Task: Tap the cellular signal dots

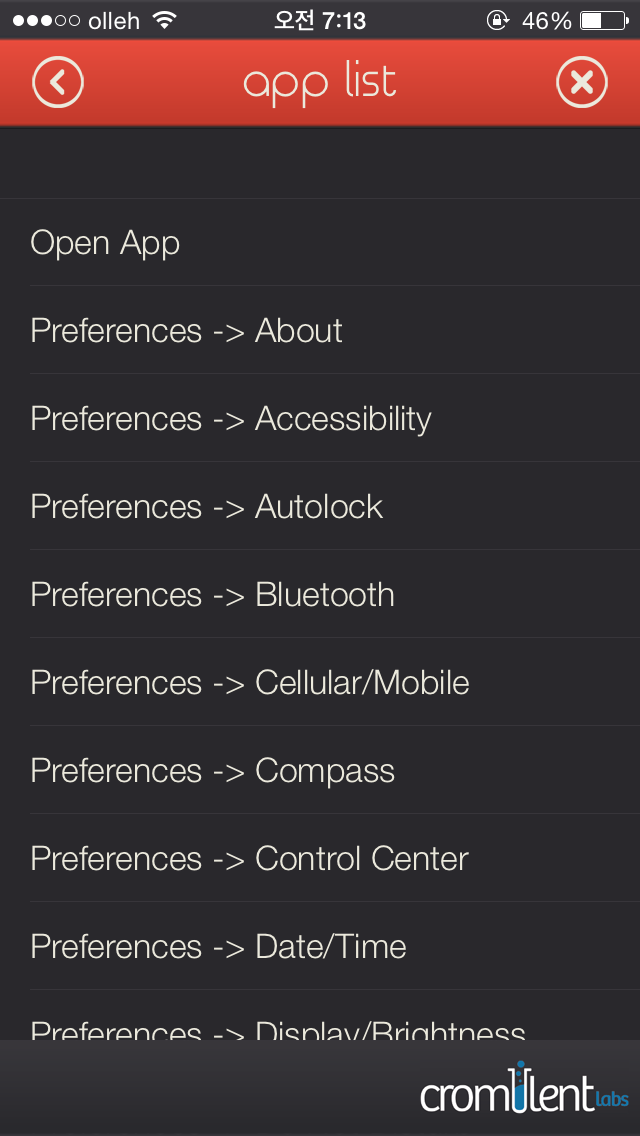Action: 46,21
